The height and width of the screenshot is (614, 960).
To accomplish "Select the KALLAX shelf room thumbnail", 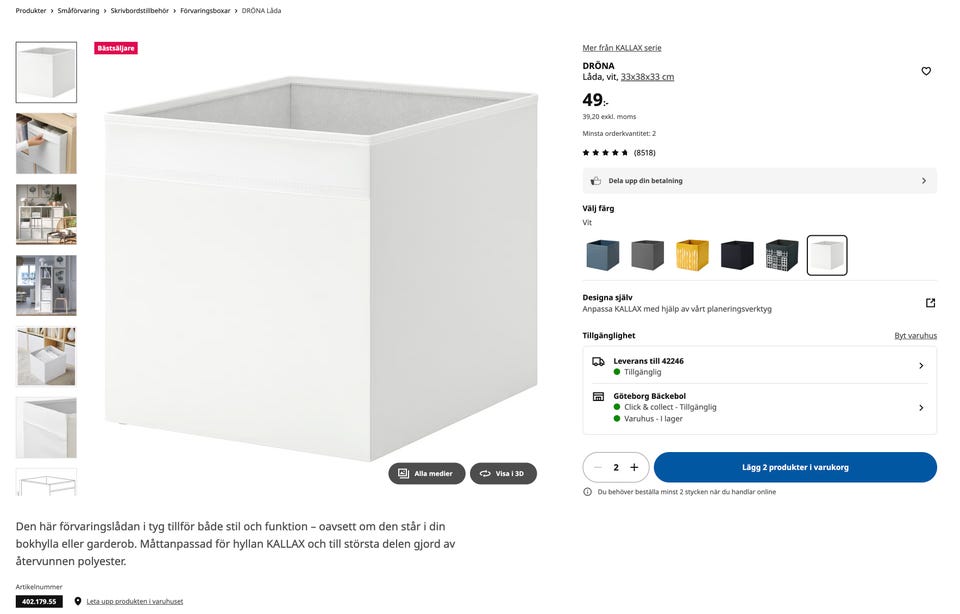I will pos(46,214).
